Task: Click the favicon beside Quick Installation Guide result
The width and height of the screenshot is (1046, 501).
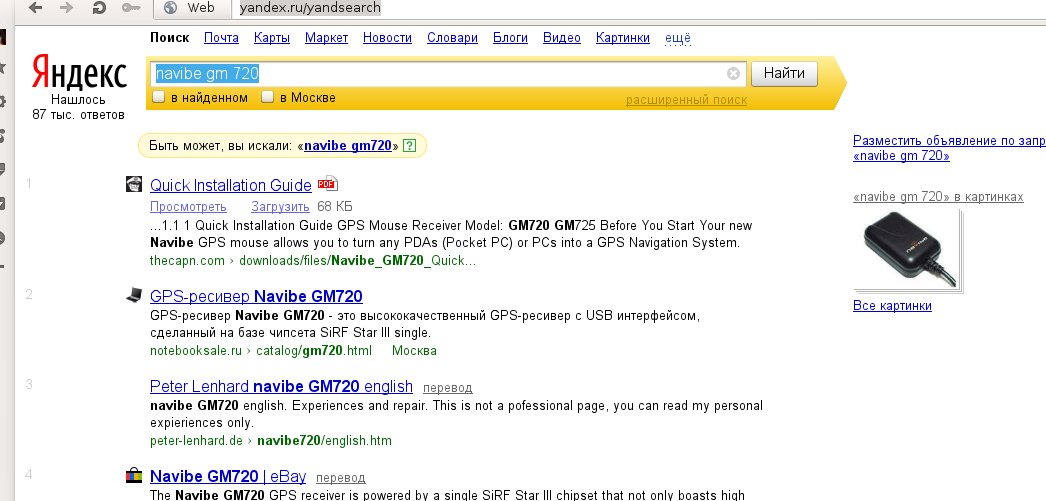Action: 134,184
